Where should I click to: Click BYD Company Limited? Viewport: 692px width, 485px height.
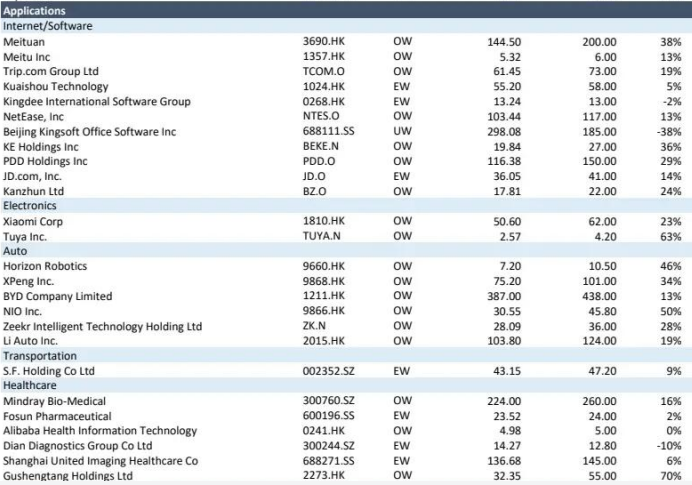57,296
